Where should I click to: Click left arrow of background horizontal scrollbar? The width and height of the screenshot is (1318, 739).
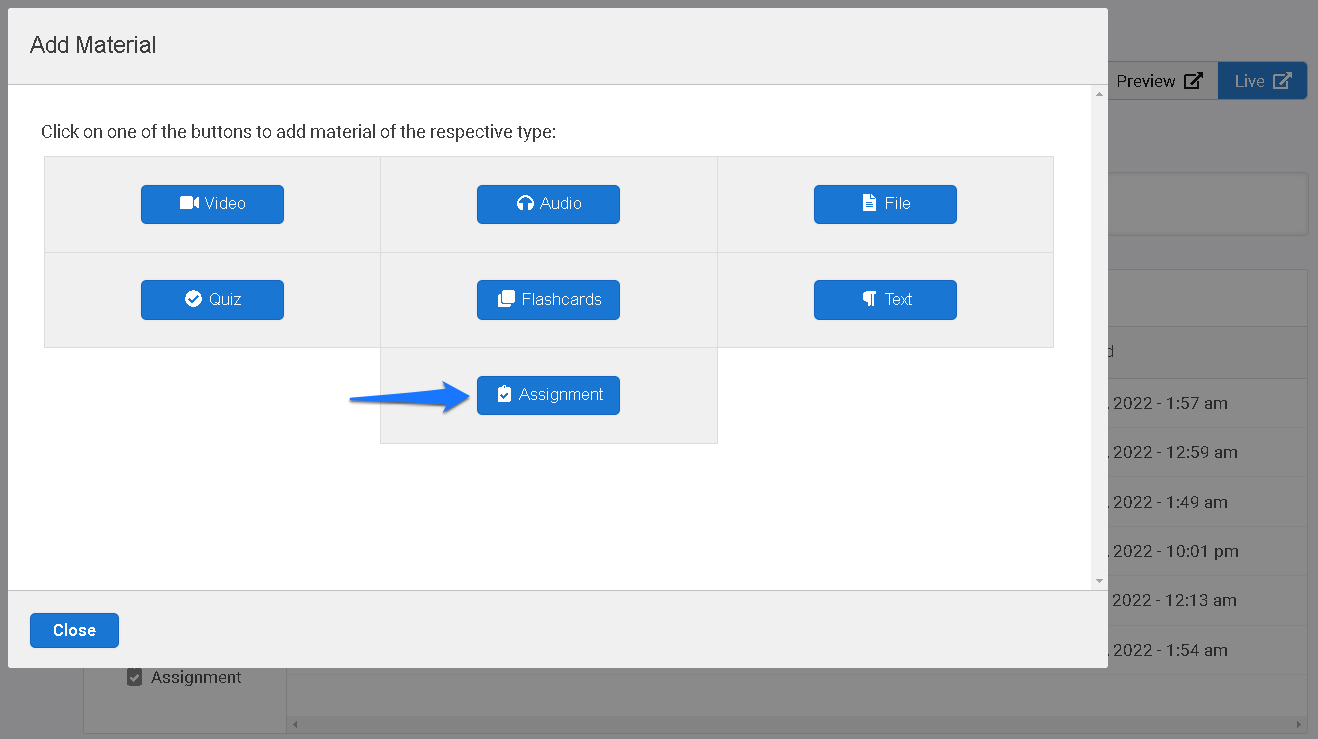pyautogui.click(x=295, y=724)
